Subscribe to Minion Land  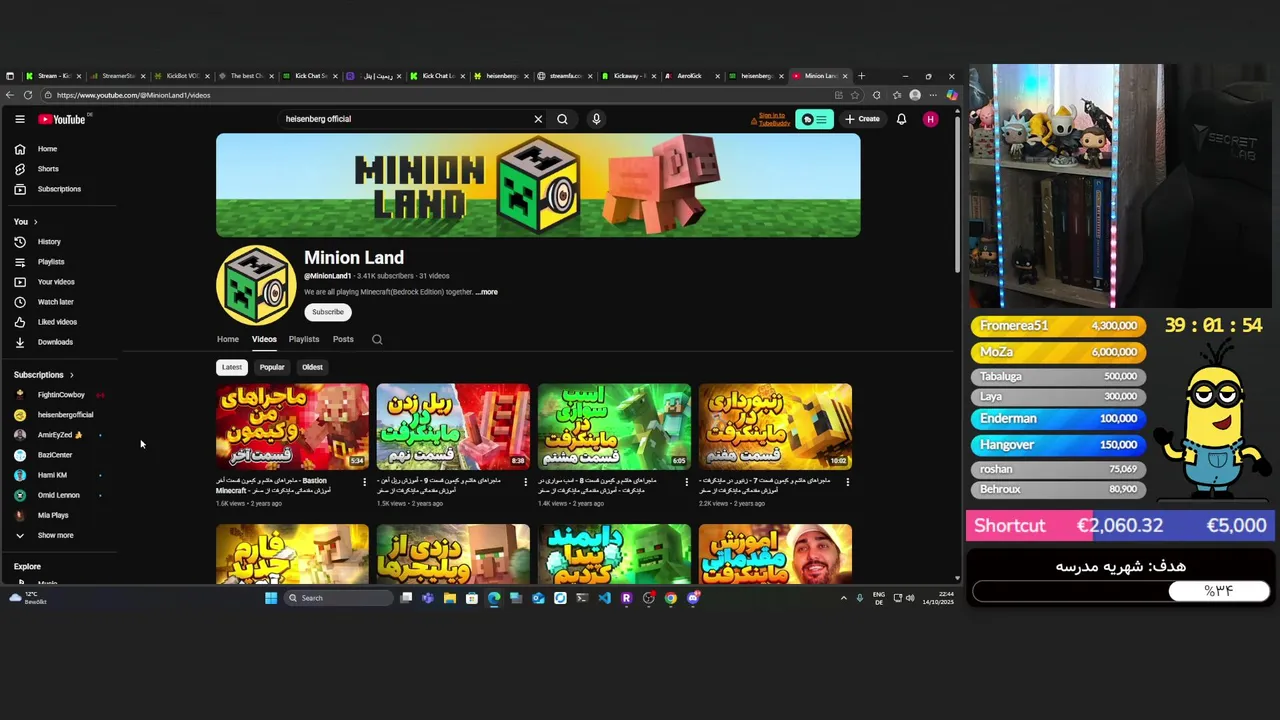(328, 312)
